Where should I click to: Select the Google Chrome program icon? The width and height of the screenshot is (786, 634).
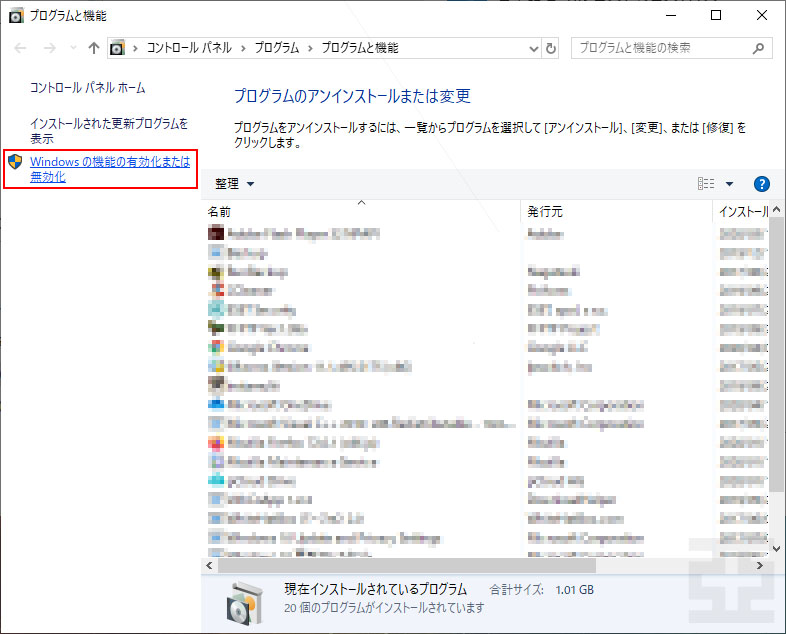pyautogui.click(x=216, y=347)
